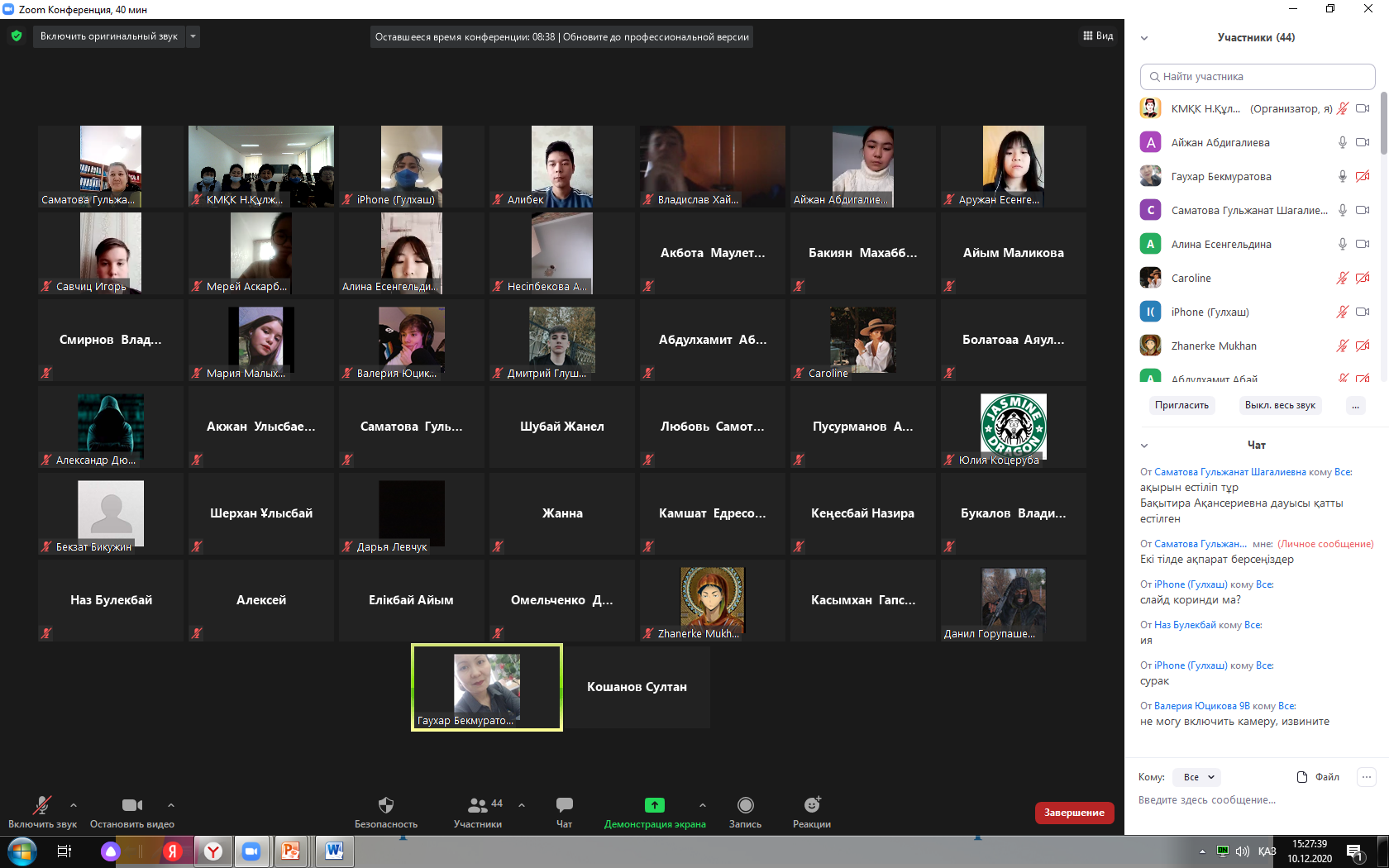Click the Найти участника search field

(1257, 77)
